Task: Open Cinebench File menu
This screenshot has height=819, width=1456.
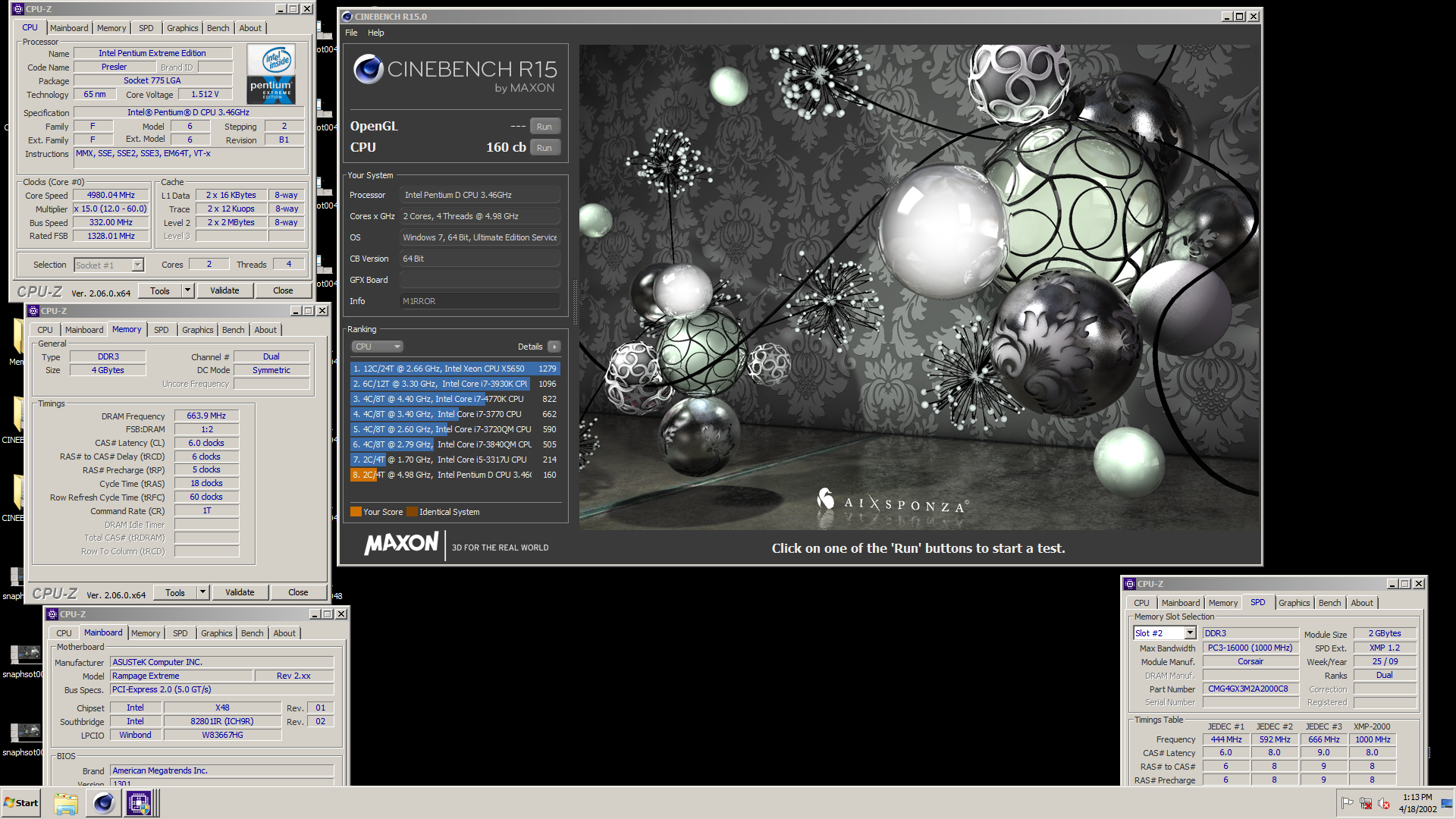Action: pyautogui.click(x=351, y=33)
